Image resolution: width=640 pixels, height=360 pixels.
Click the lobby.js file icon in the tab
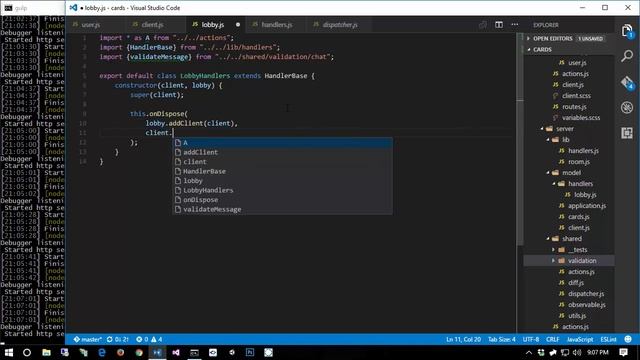tap(195, 25)
